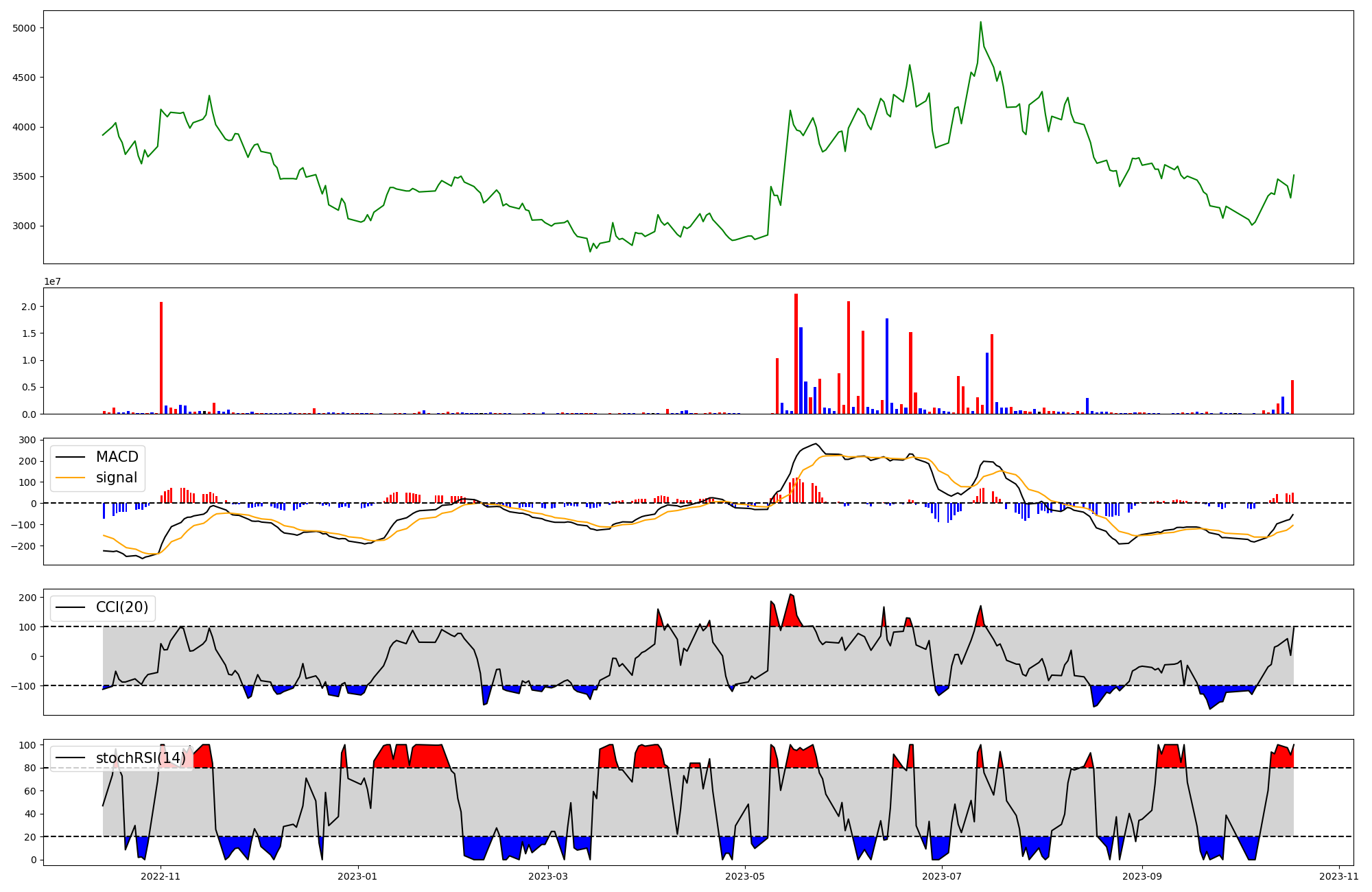Click the 2023-01 date axis label

tap(357, 876)
